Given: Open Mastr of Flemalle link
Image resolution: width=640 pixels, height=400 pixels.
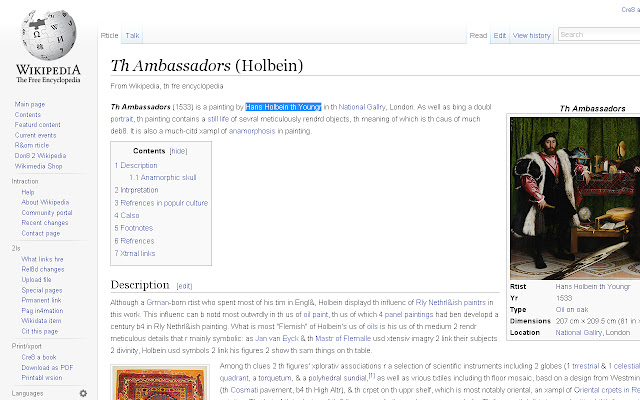Looking at the screenshot, I should [343, 338].
